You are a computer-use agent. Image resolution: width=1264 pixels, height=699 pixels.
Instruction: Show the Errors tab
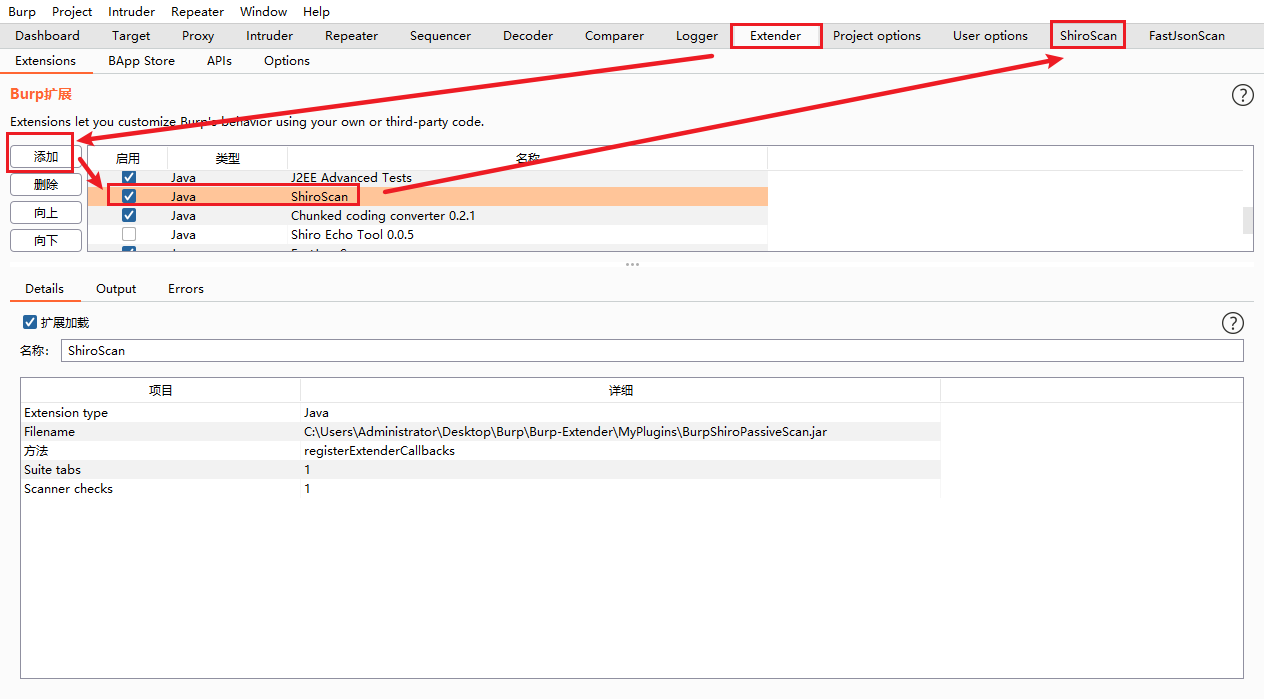point(186,289)
